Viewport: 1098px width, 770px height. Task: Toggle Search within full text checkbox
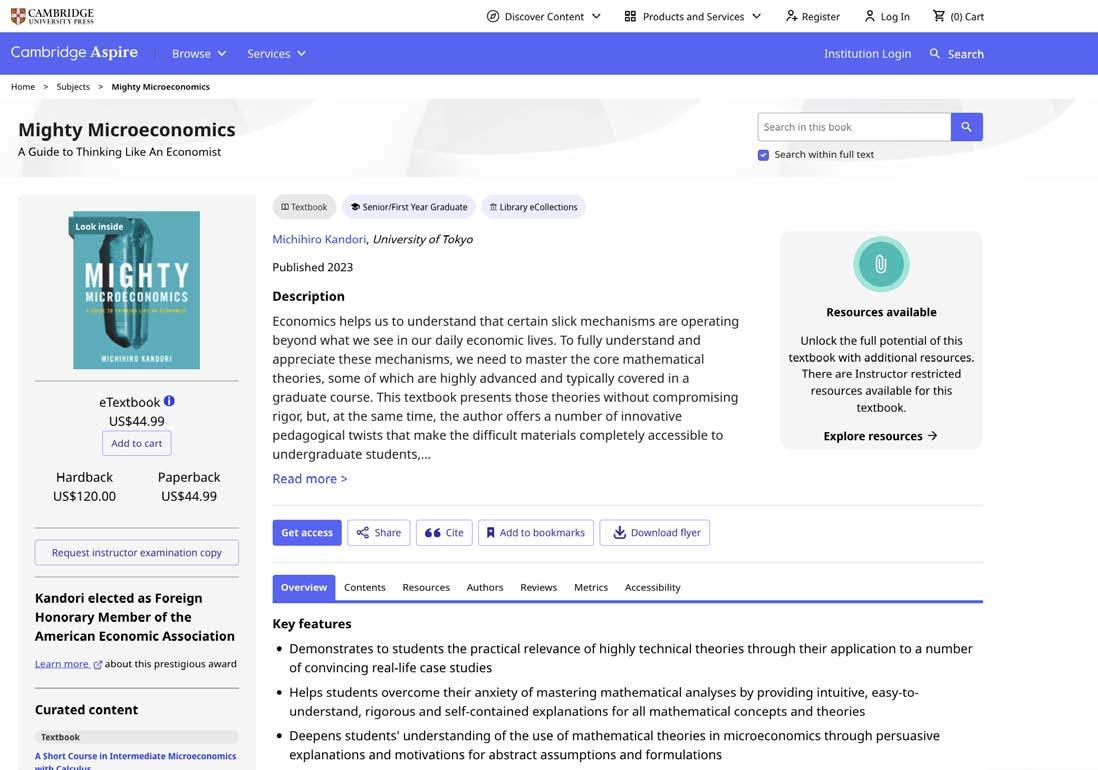(763, 155)
